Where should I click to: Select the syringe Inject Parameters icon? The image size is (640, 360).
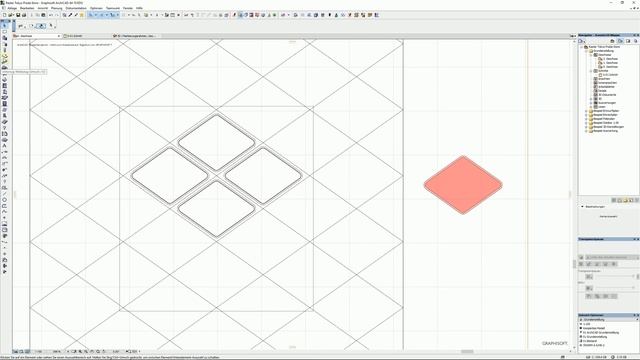point(76,15)
